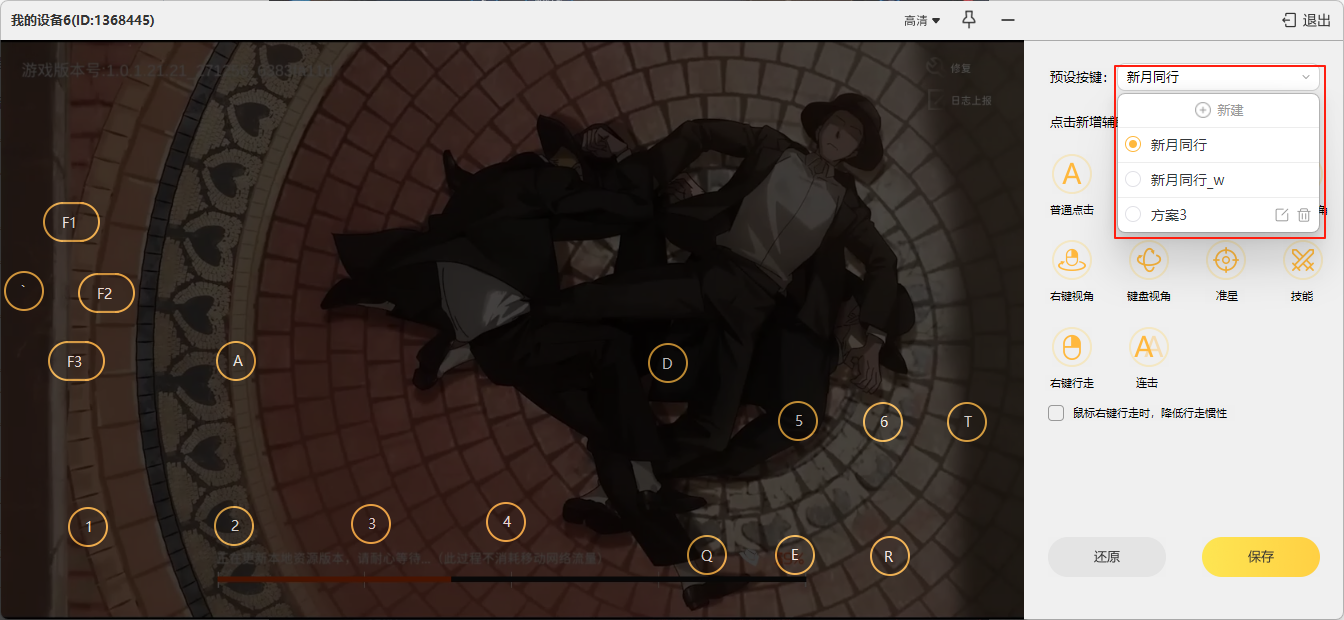1344x620 pixels.
Task: Select the backtick key circle
Action: [24, 291]
